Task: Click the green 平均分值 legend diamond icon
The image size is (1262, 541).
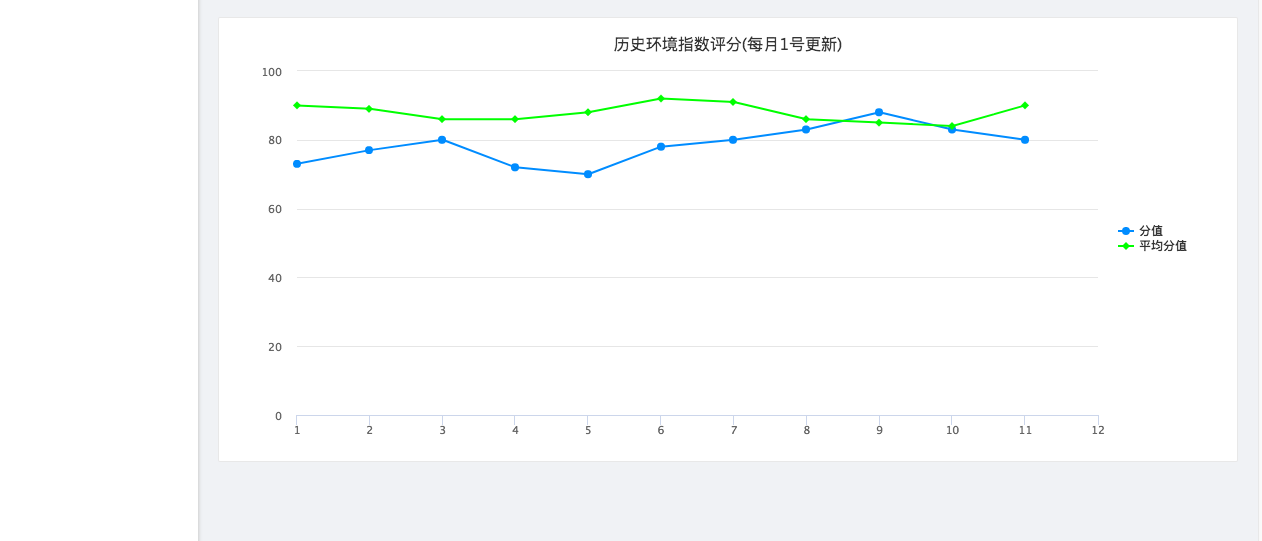Action: click(x=1126, y=246)
